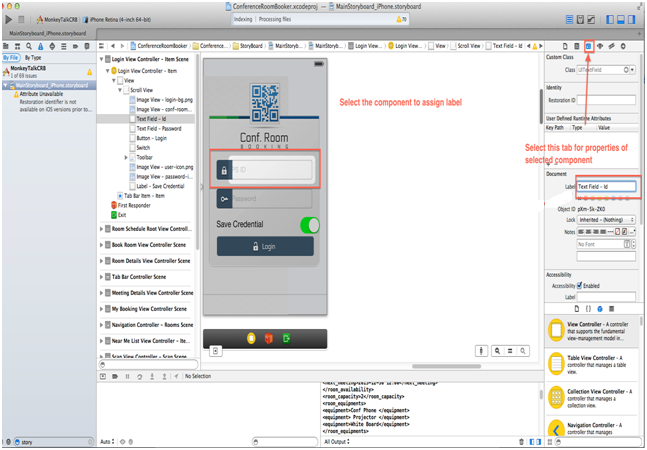Open the File inspector tab icon
Image resolution: width=647 pixels, height=450 pixels.
(565, 46)
